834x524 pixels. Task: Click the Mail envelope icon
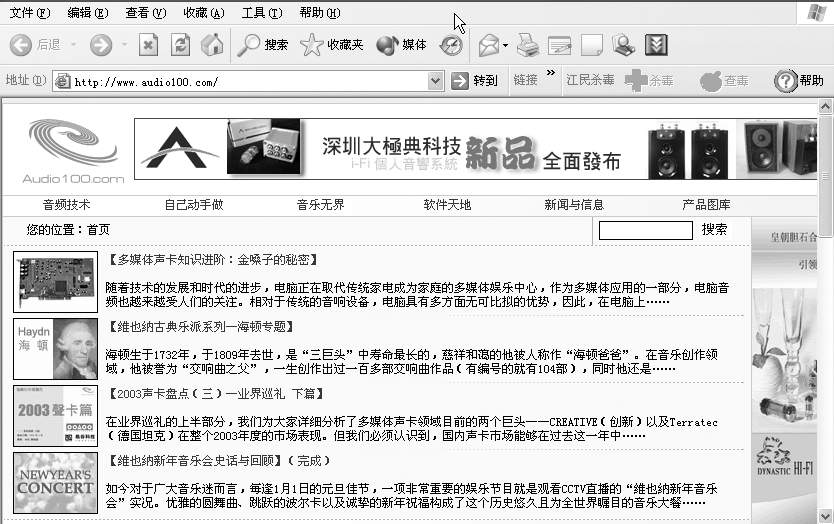tap(488, 45)
